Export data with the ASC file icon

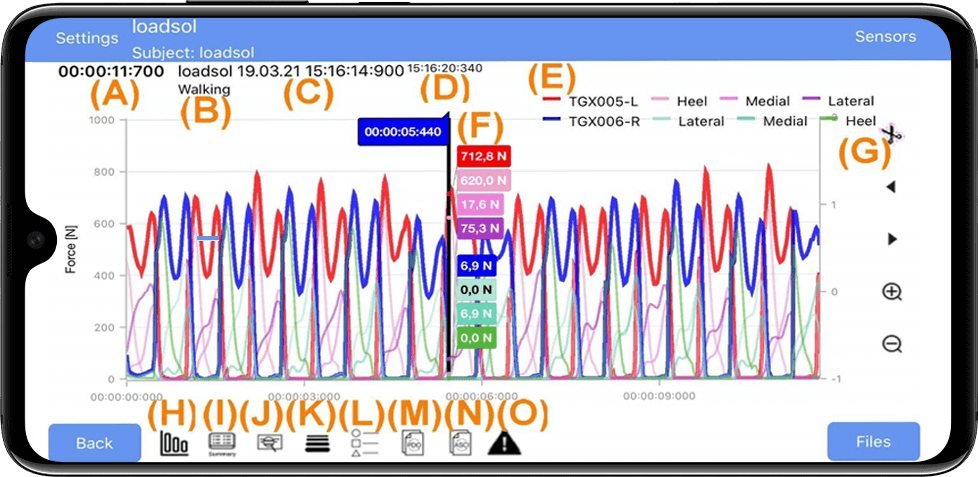(x=460, y=443)
